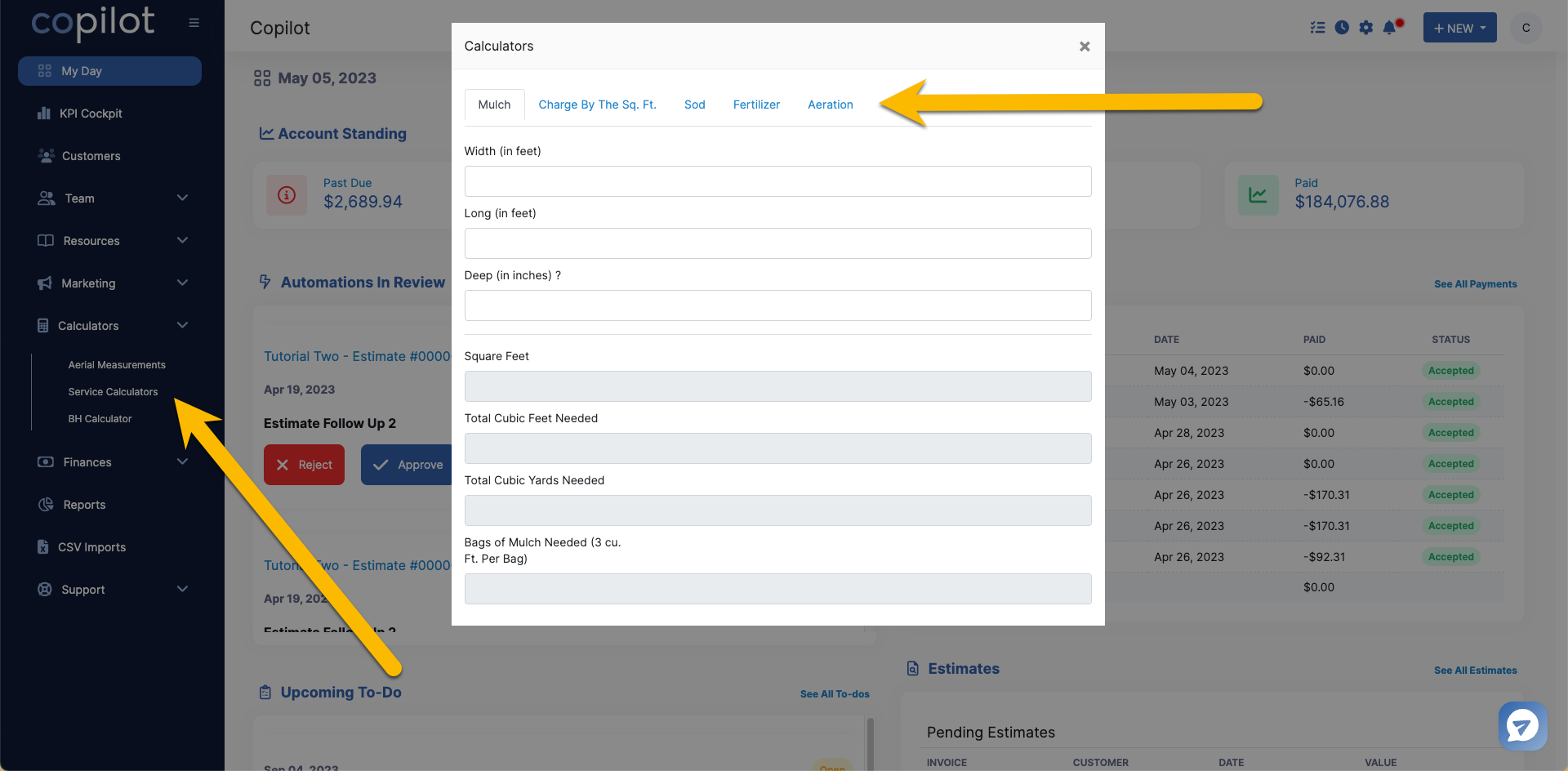Screen dimensions: 1568x771
Task: Expand the Support menu chevron
Action: (x=182, y=589)
